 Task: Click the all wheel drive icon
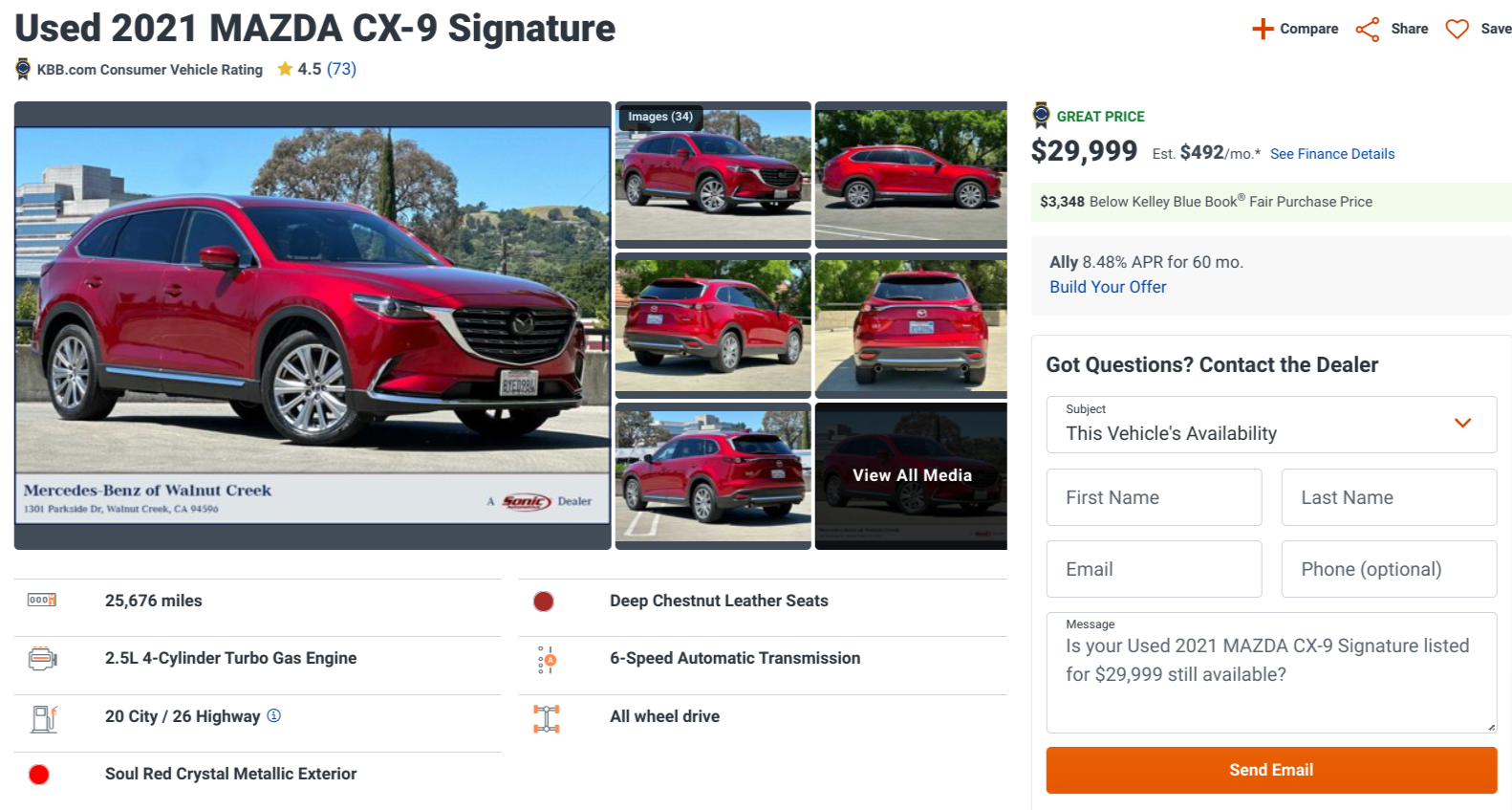546,718
